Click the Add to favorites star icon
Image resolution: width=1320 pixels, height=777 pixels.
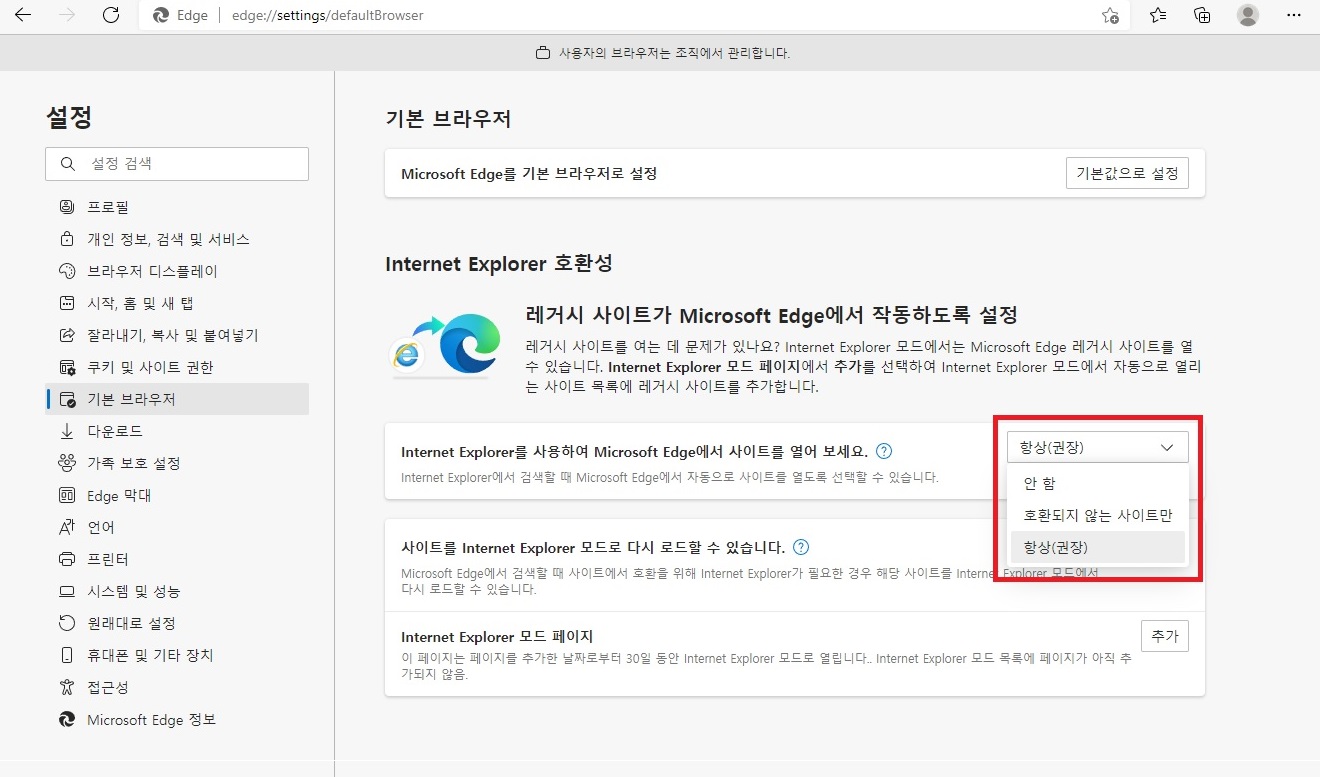(x=1110, y=15)
